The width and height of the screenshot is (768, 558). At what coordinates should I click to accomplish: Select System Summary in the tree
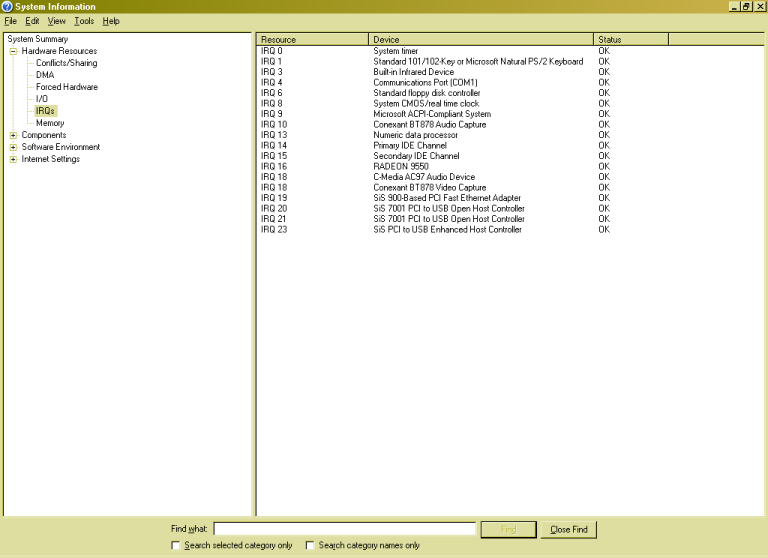38,39
